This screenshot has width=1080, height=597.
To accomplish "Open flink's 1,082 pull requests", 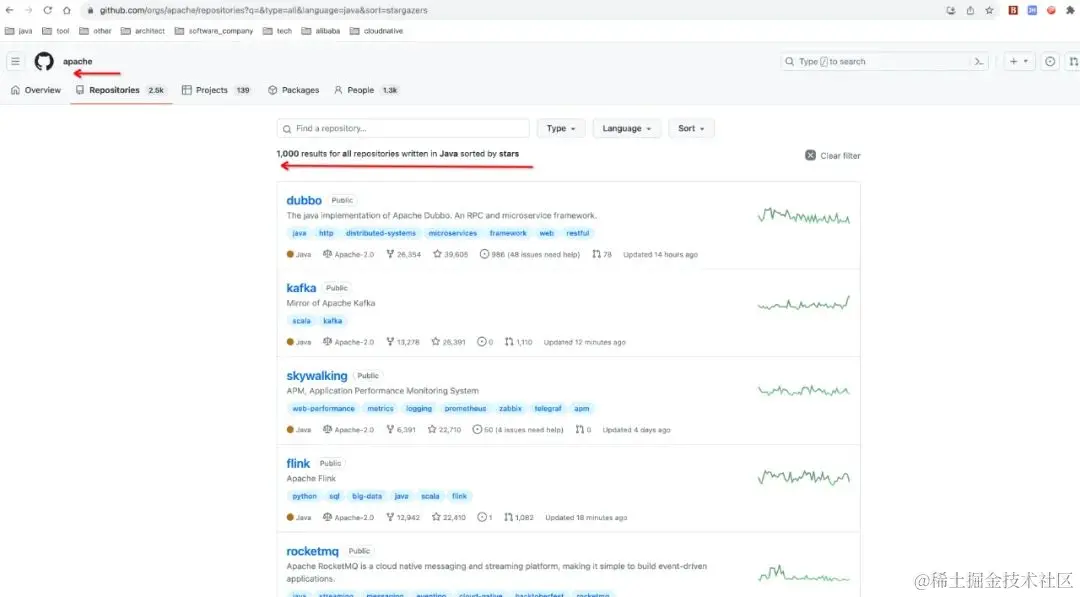I will (519, 517).
